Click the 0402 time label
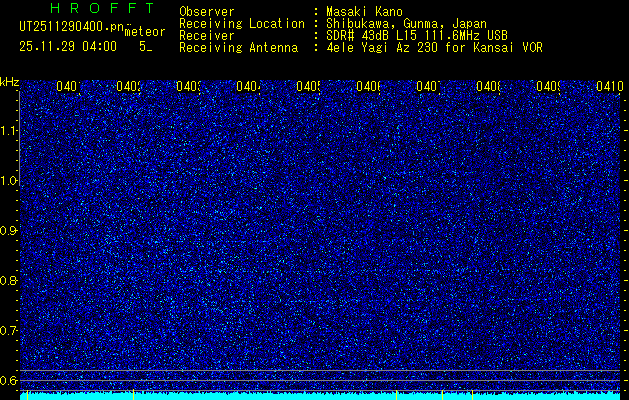The height and width of the screenshot is (400, 629). 129,86
